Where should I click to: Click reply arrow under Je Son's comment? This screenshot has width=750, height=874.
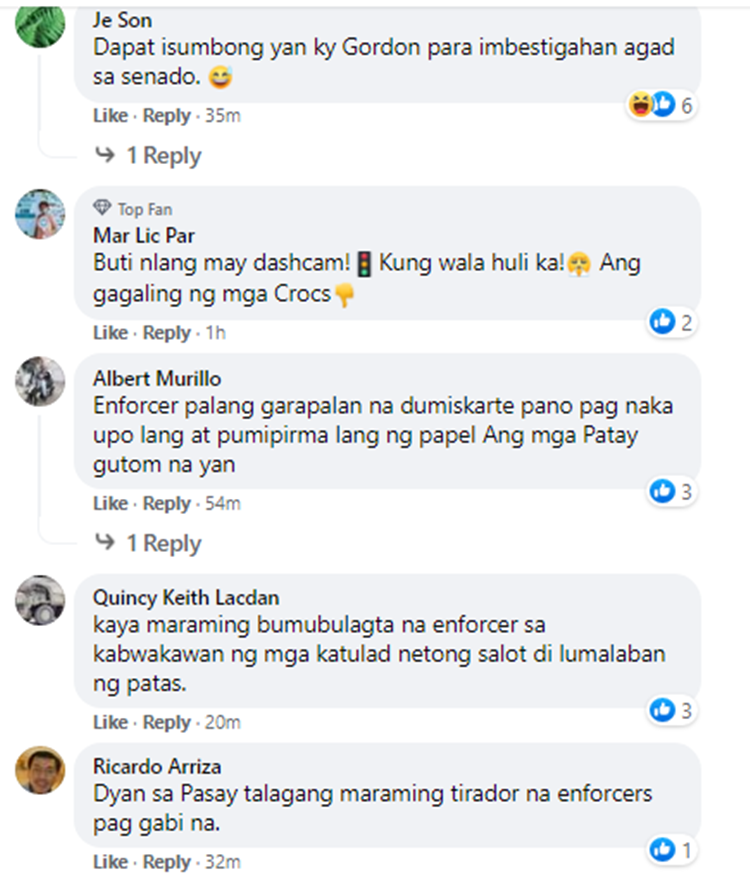pos(105,154)
